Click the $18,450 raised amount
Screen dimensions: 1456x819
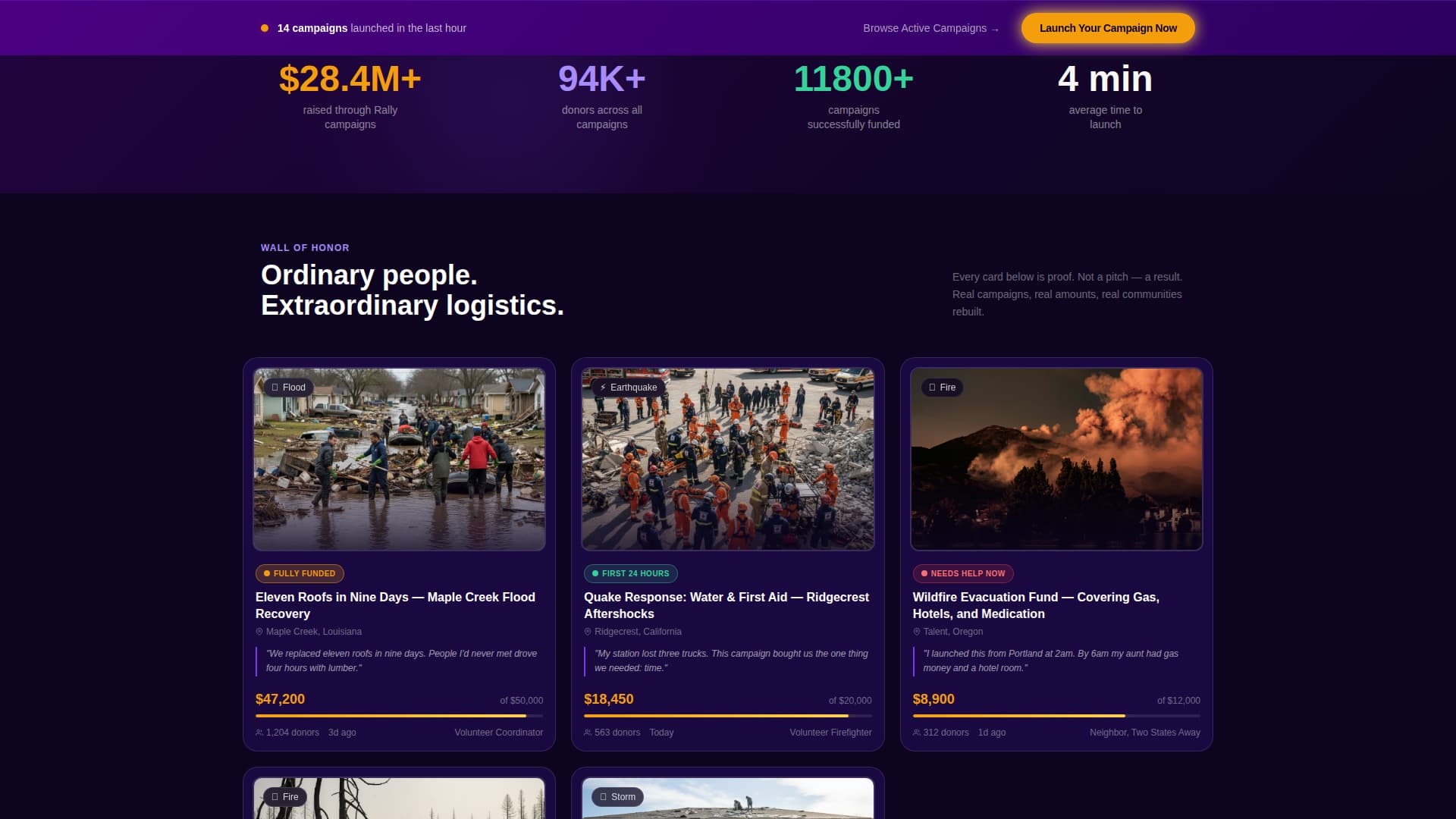click(x=608, y=699)
